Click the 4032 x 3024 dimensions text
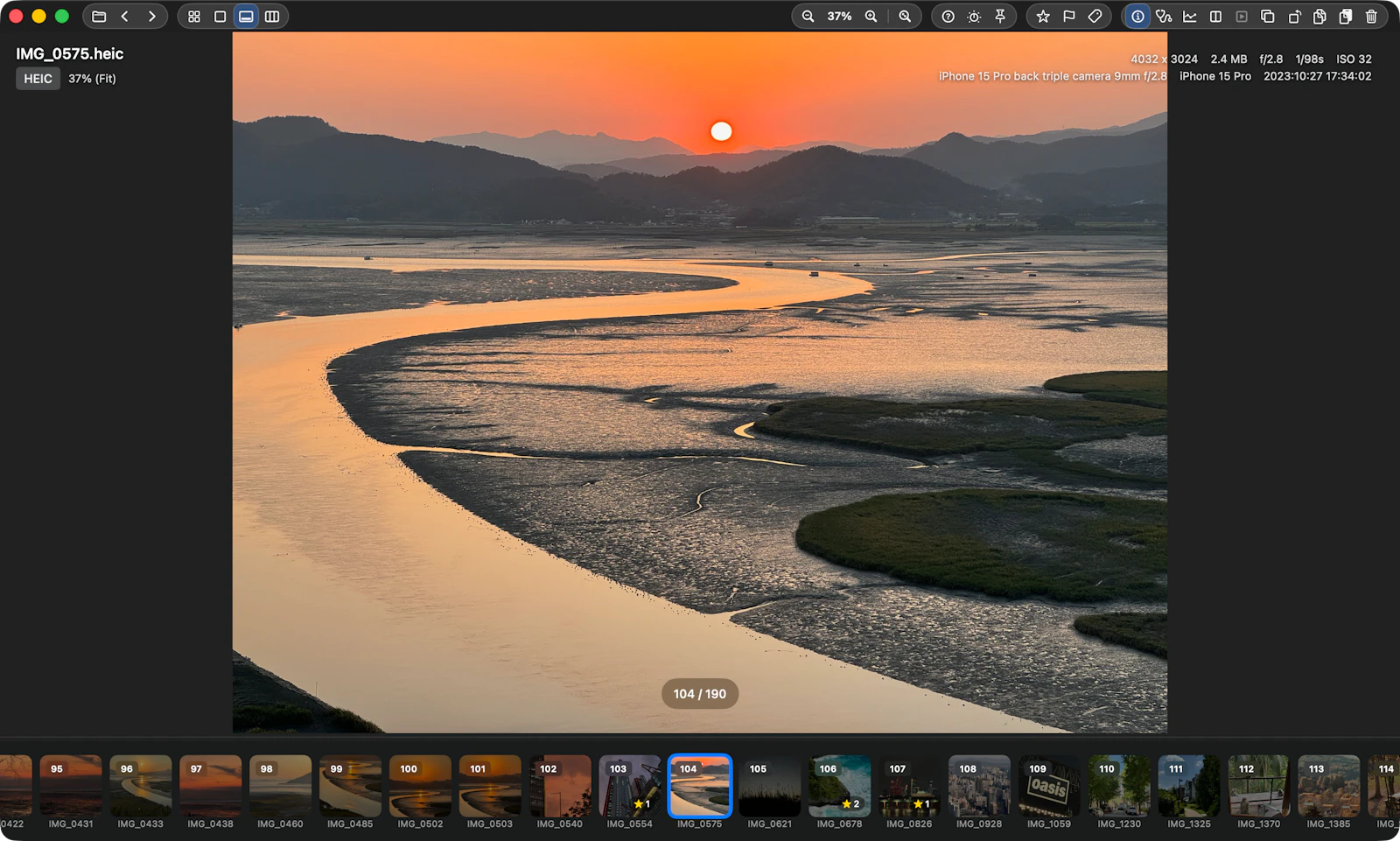The height and width of the screenshot is (841, 1400). [1164, 60]
